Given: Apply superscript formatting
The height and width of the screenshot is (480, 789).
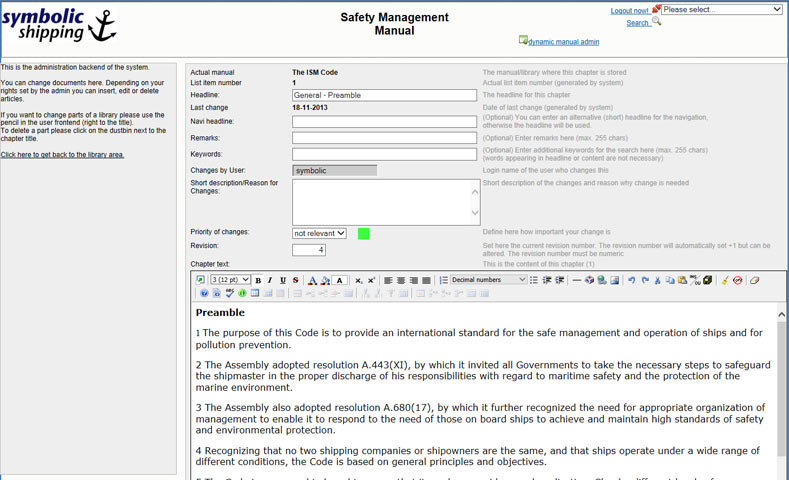Looking at the screenshot, I should 371,280.
